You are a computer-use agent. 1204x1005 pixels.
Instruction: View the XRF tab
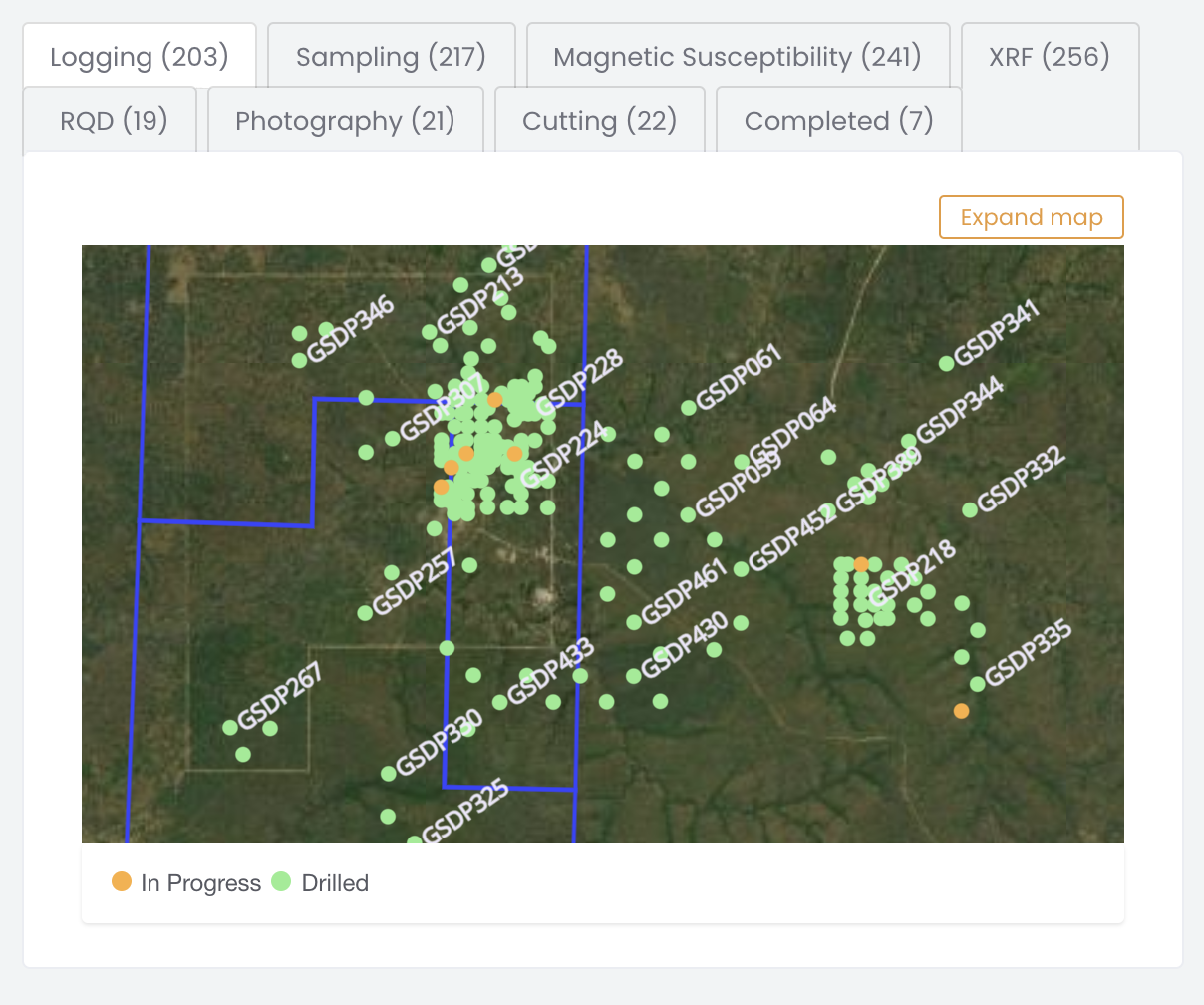tap(1049, 57)
